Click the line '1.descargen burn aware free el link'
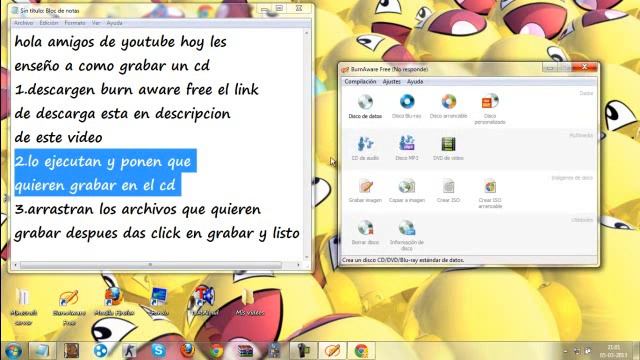This screenshot has height=360, width=640. (136, 89)
